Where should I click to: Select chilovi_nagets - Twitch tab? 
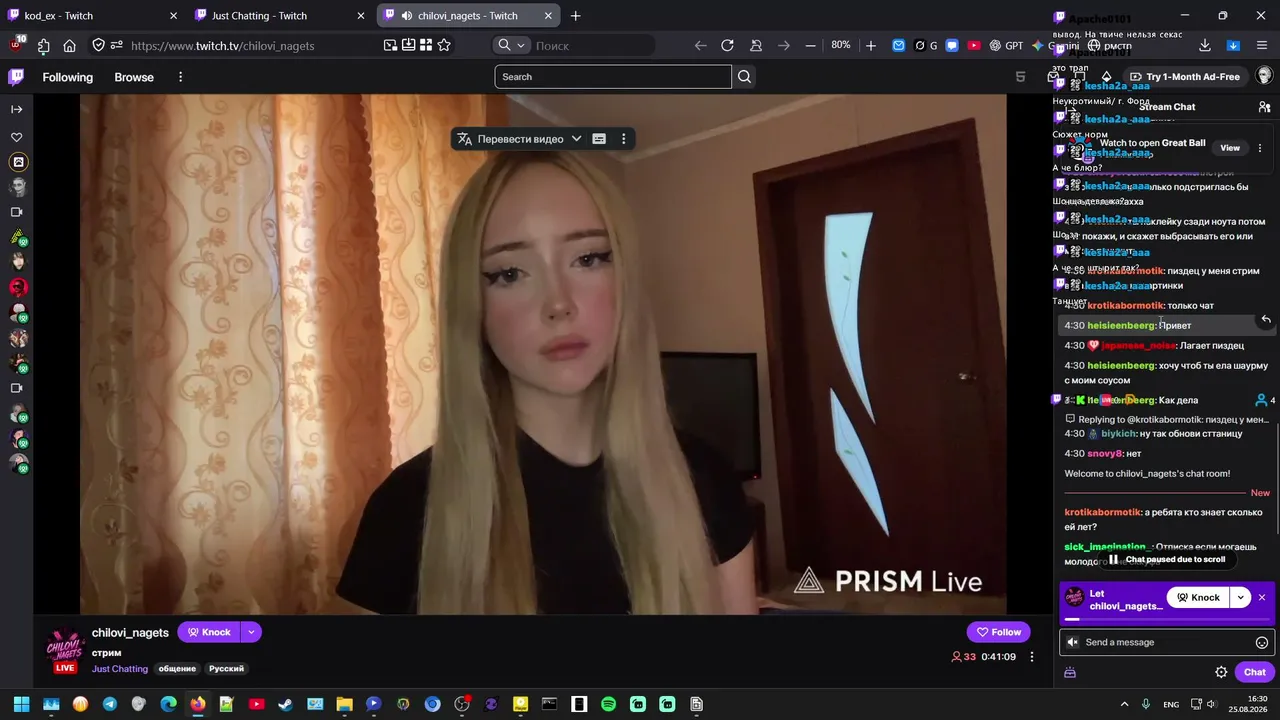(x=468, y=16)
